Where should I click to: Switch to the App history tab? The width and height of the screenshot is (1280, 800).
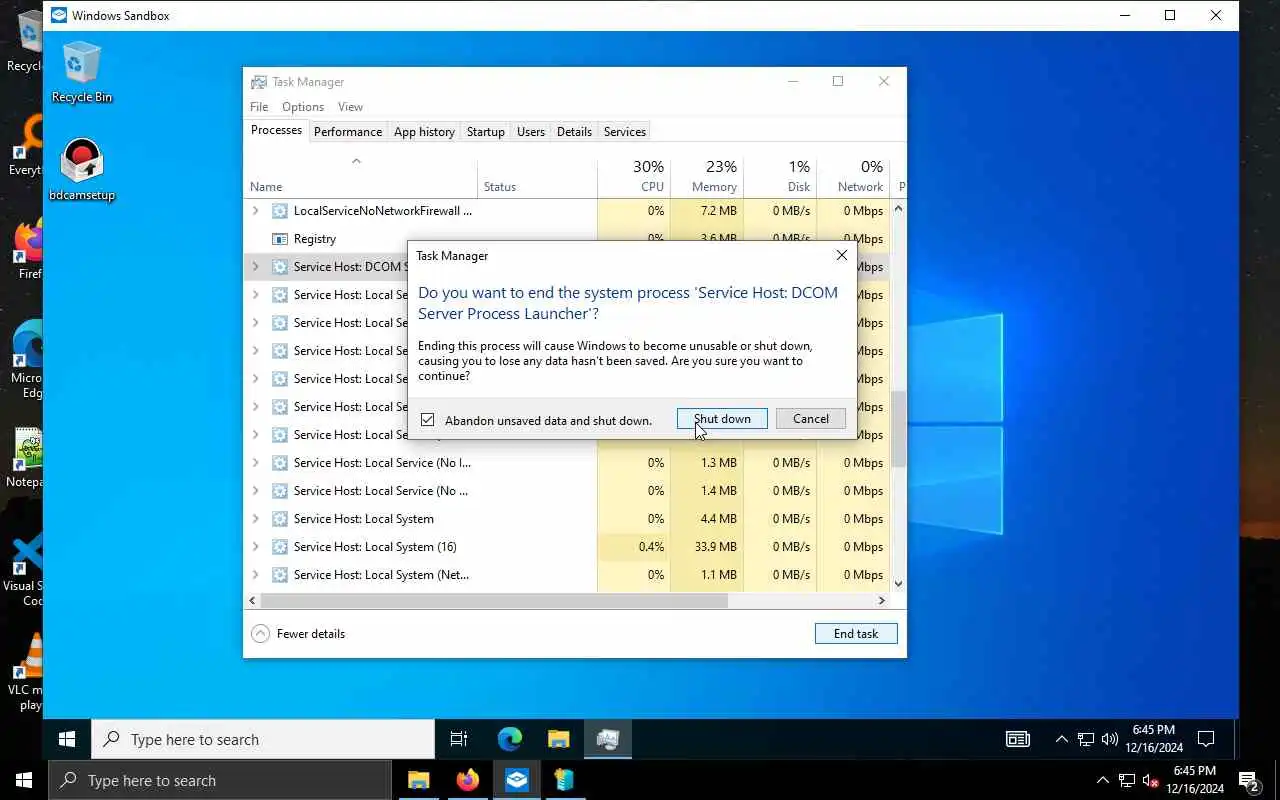coord(424,131)
